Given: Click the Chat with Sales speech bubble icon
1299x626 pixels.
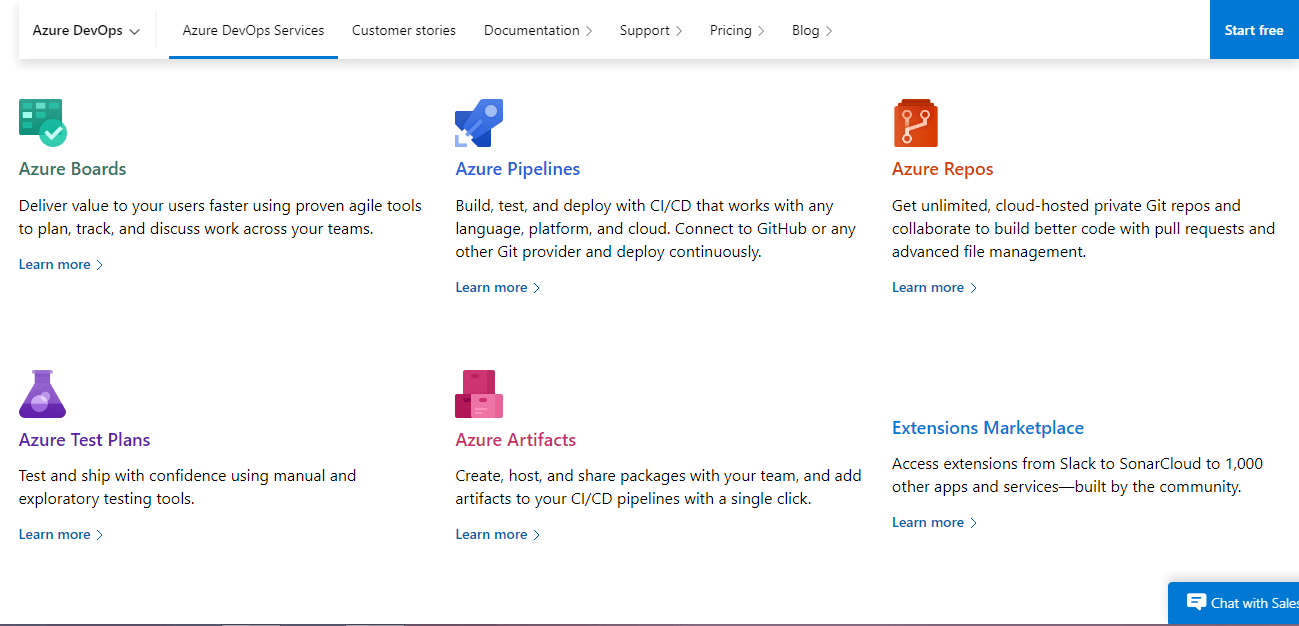Looking at the screenshot, I should (x=1196, y=602).
